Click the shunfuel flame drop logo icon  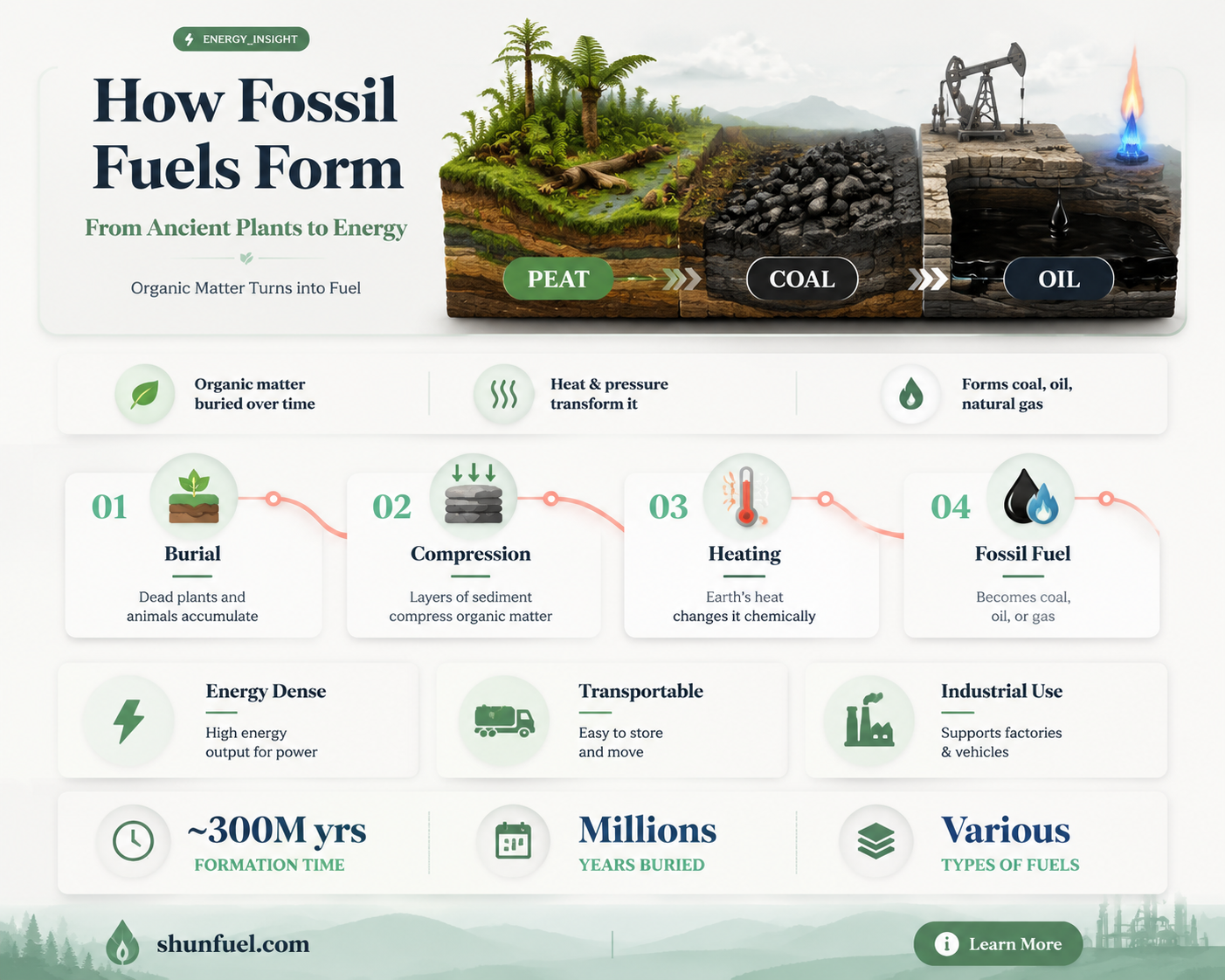[x=122, y=942]
